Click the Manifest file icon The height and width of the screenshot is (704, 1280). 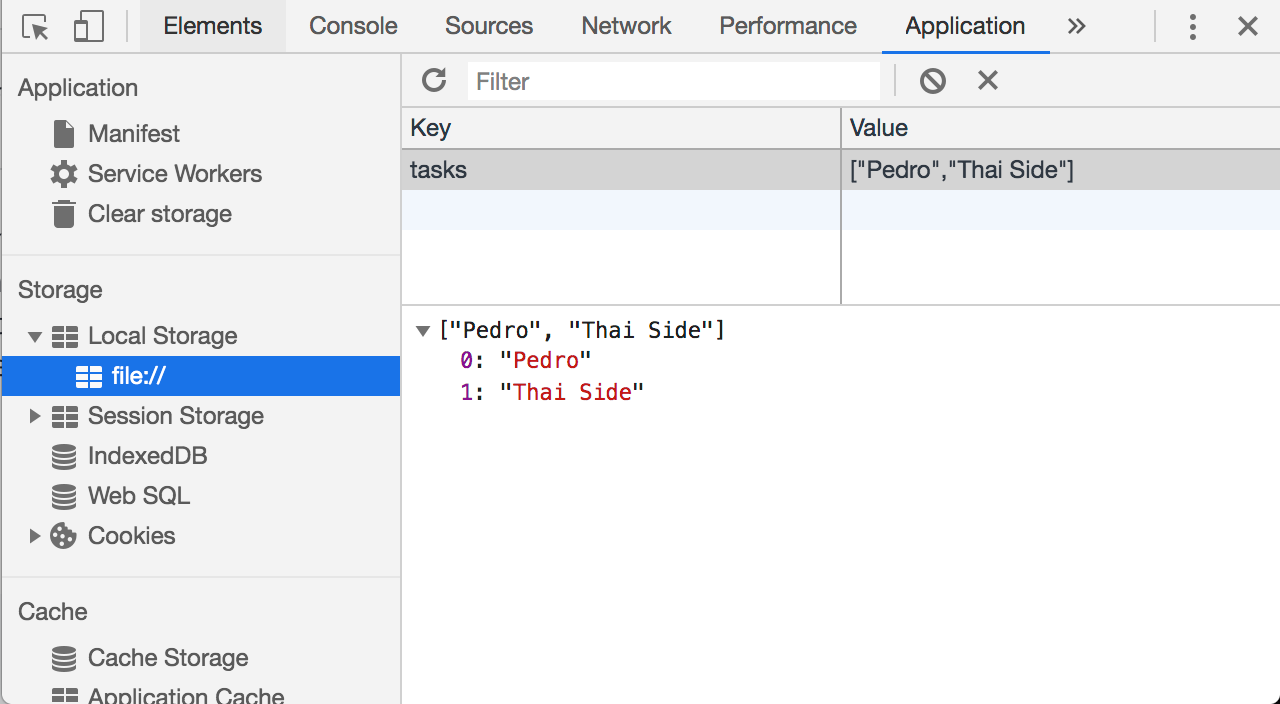point(64,134)
